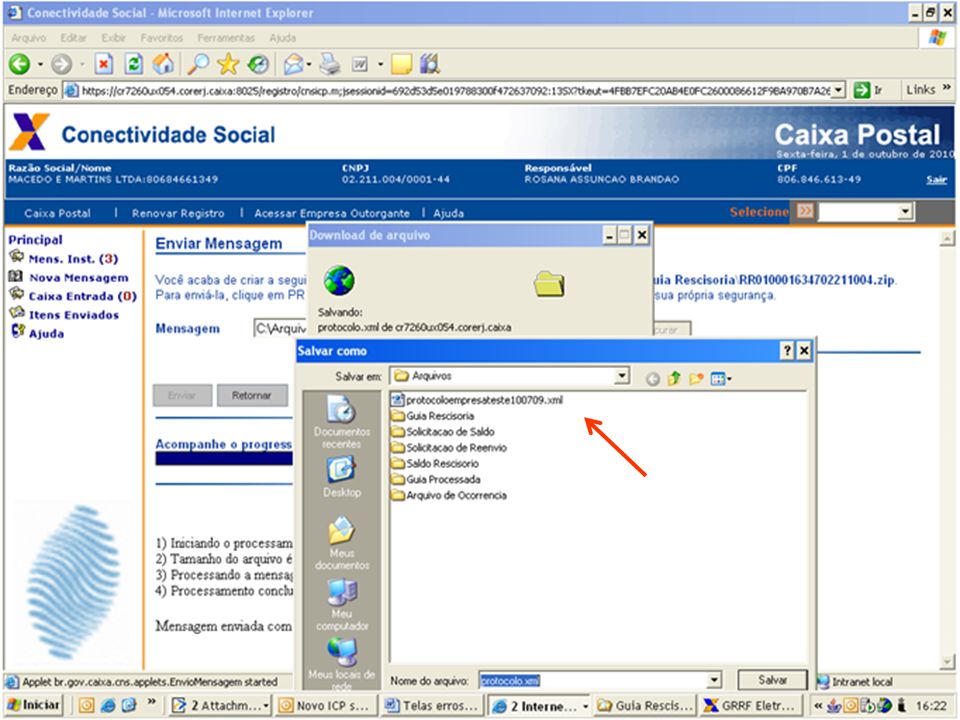Screen dimensions: 960x720
Task: Open Meu computador shortcut
Action: point(342,604)
